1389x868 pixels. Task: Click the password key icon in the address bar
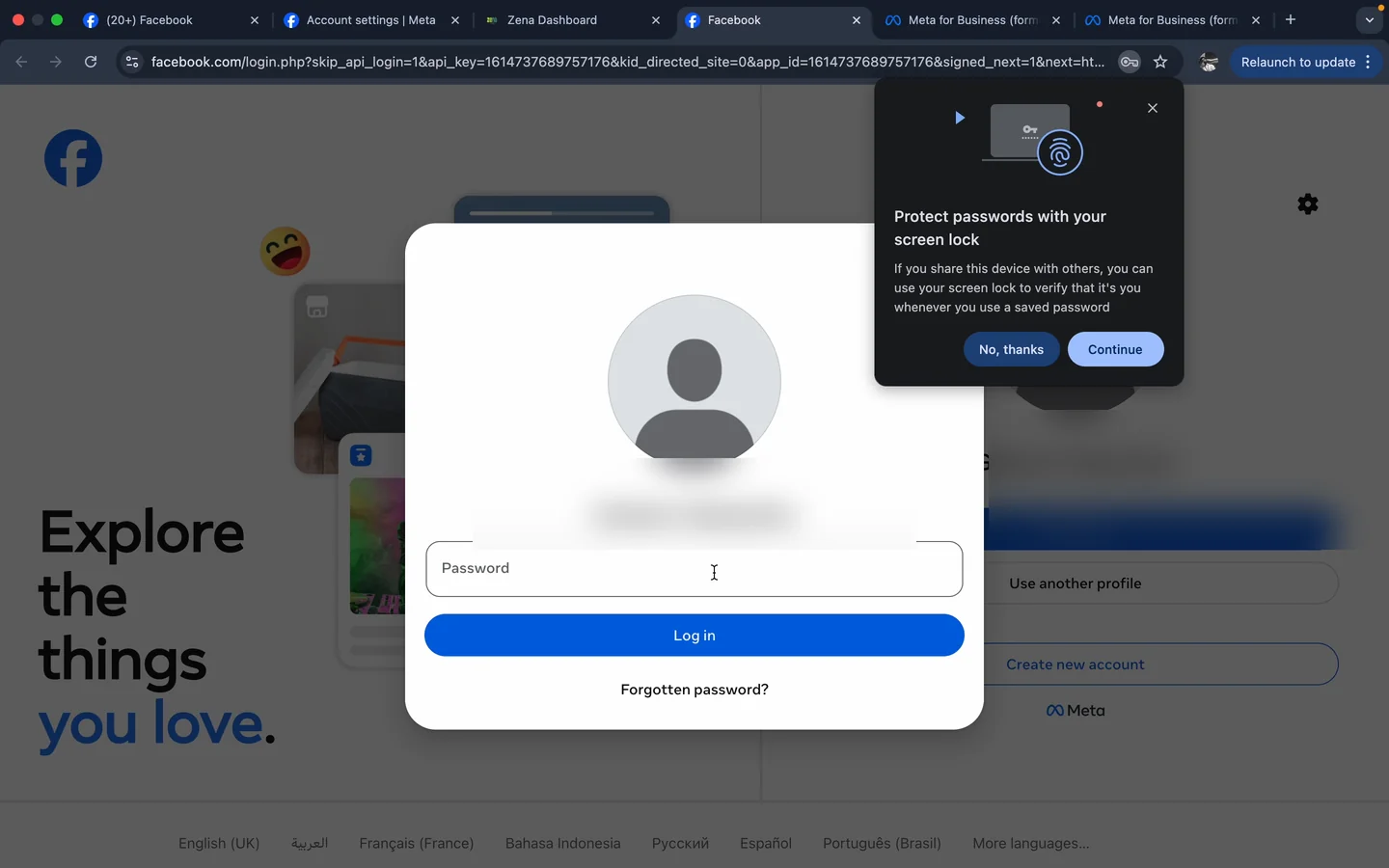[1129, 62]
